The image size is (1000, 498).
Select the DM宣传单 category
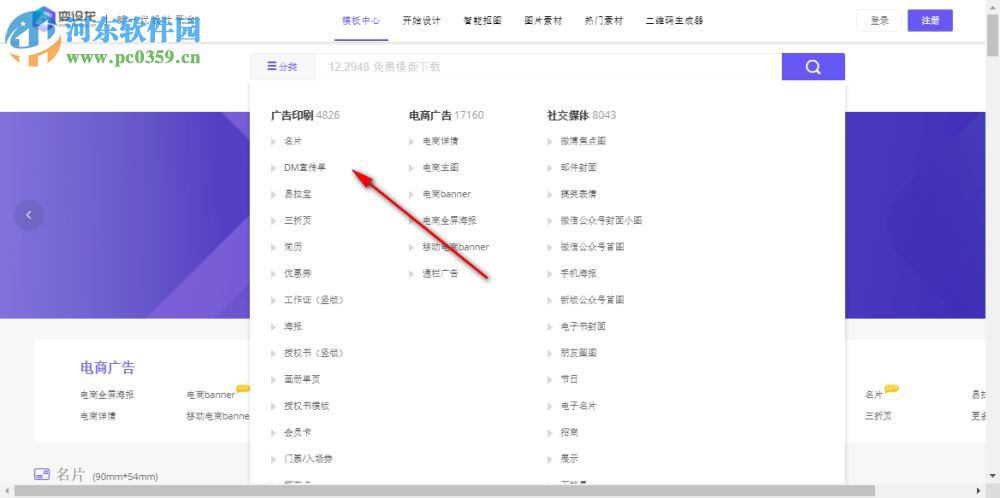[x=305, y=168]
